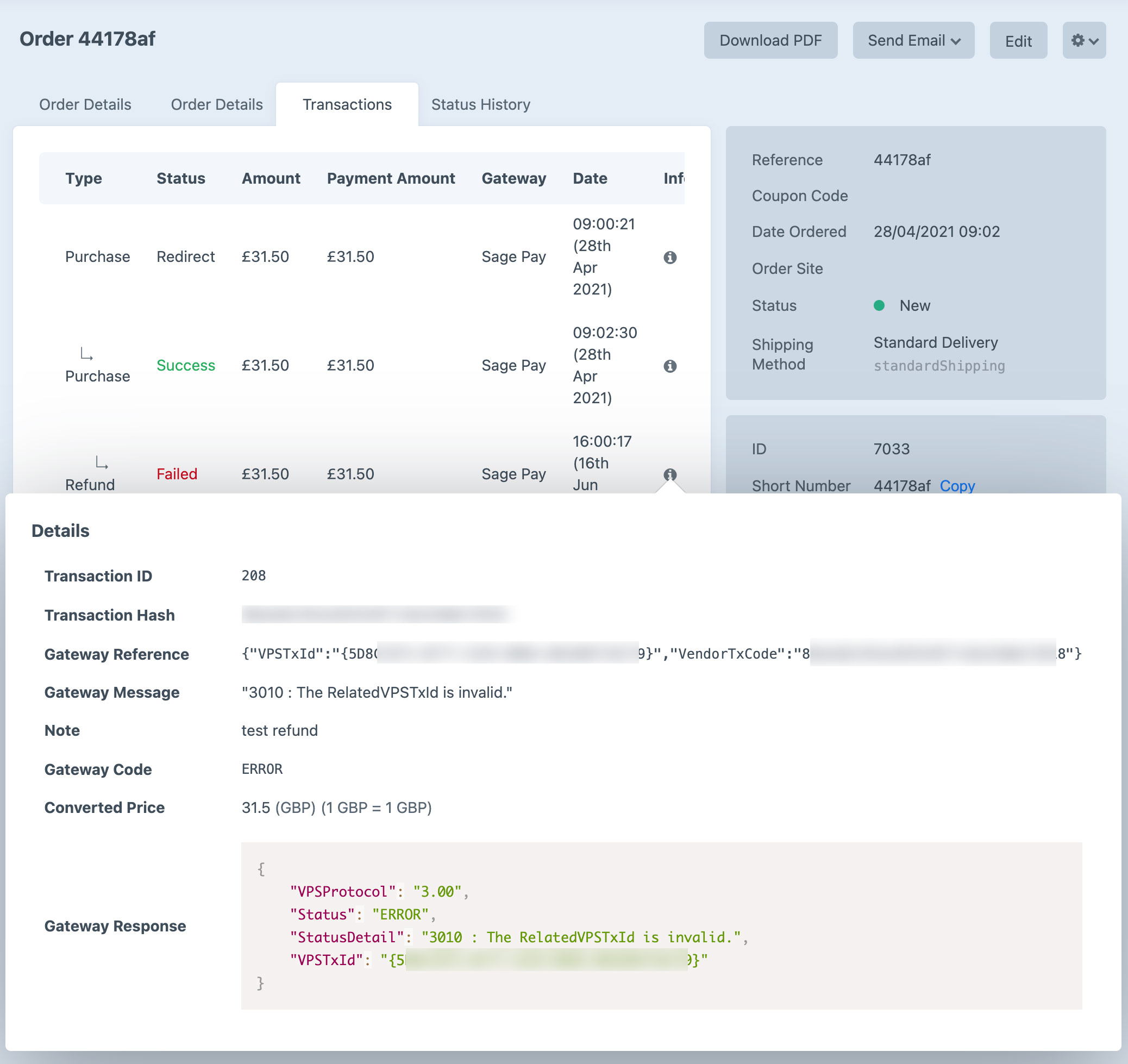Screen dimensions: 1128x1064
Task: View info for the Redirect purchase transaction
Action: [x=670, y=256]
